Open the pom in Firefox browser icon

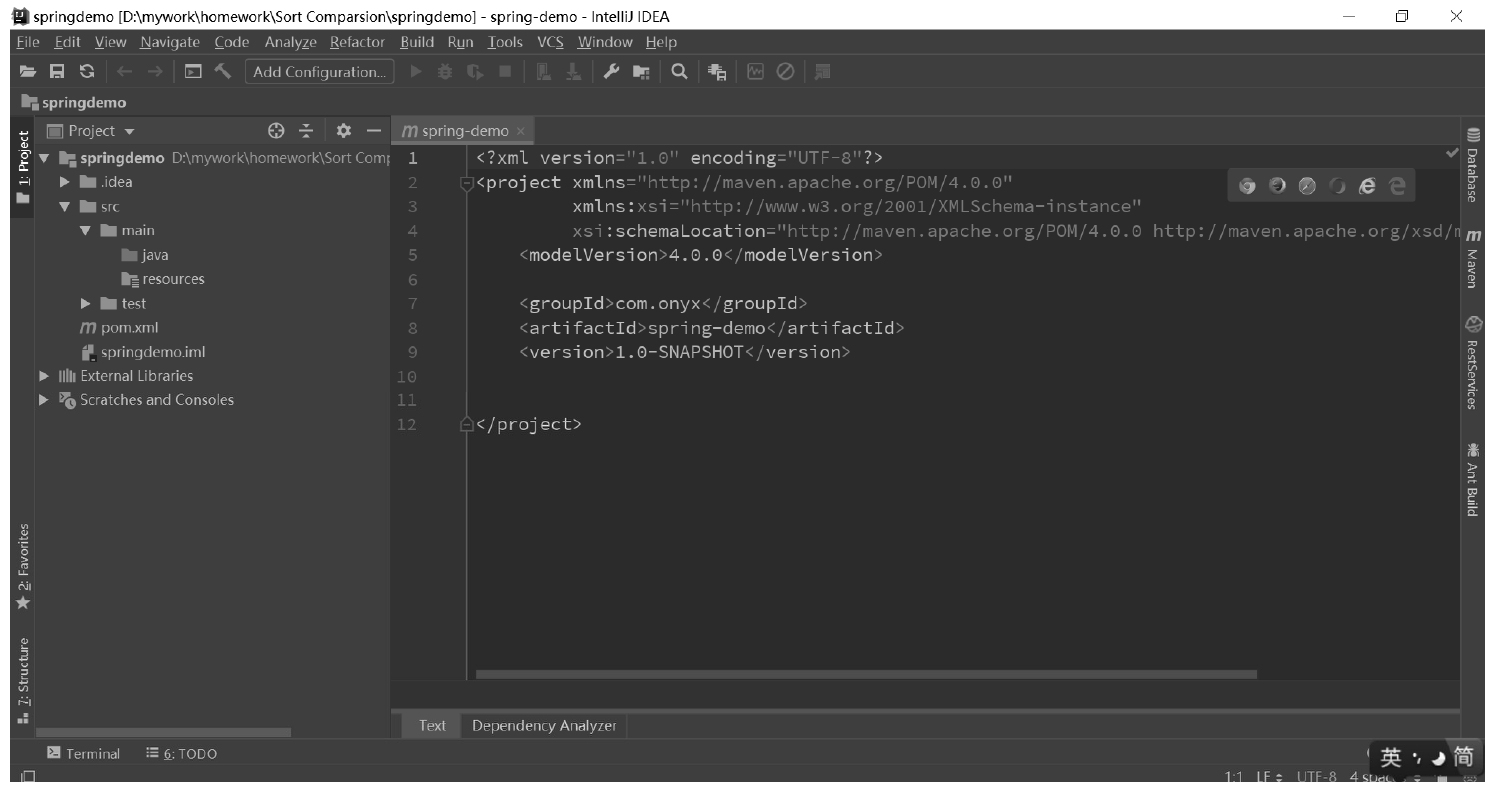1277,185
